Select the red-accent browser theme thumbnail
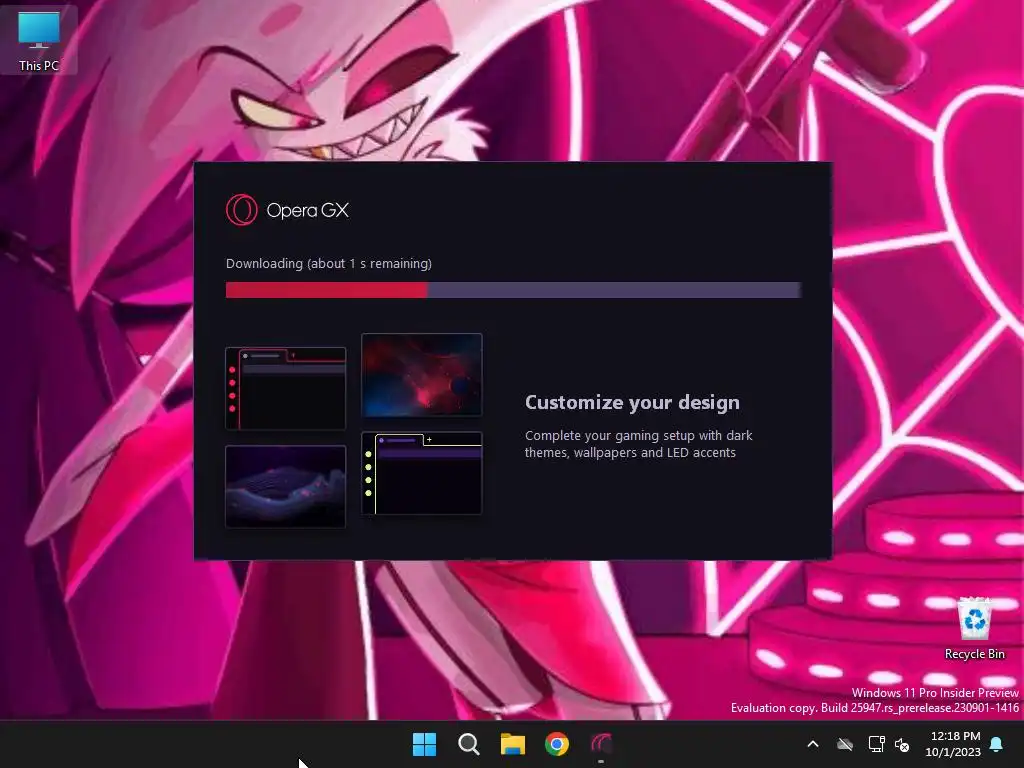 285,389
